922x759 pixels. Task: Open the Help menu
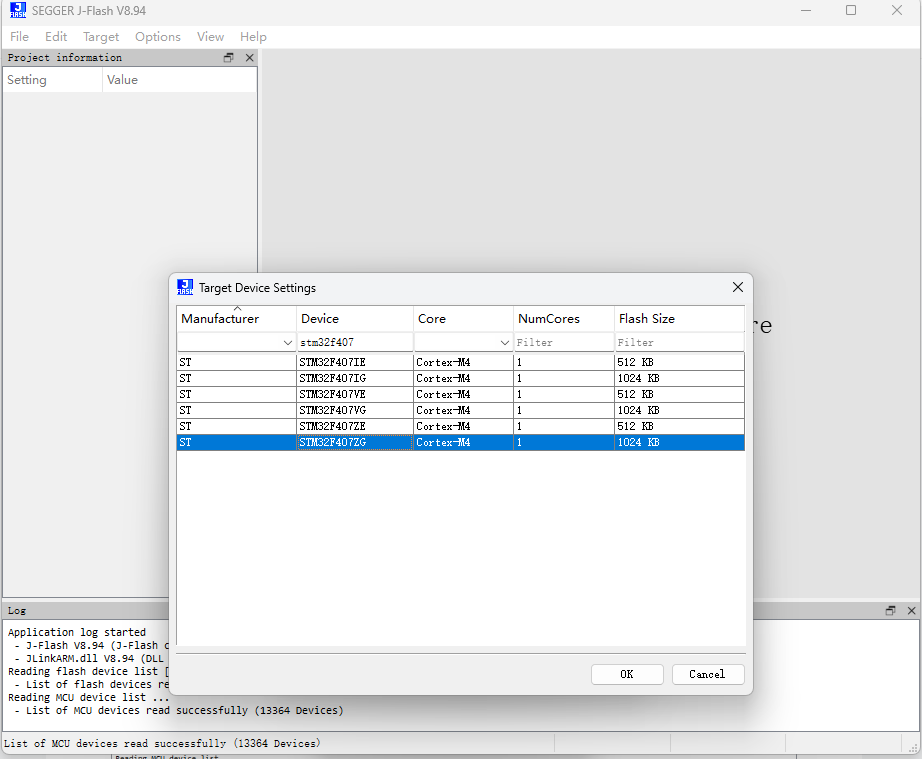(x=253, y=36)
